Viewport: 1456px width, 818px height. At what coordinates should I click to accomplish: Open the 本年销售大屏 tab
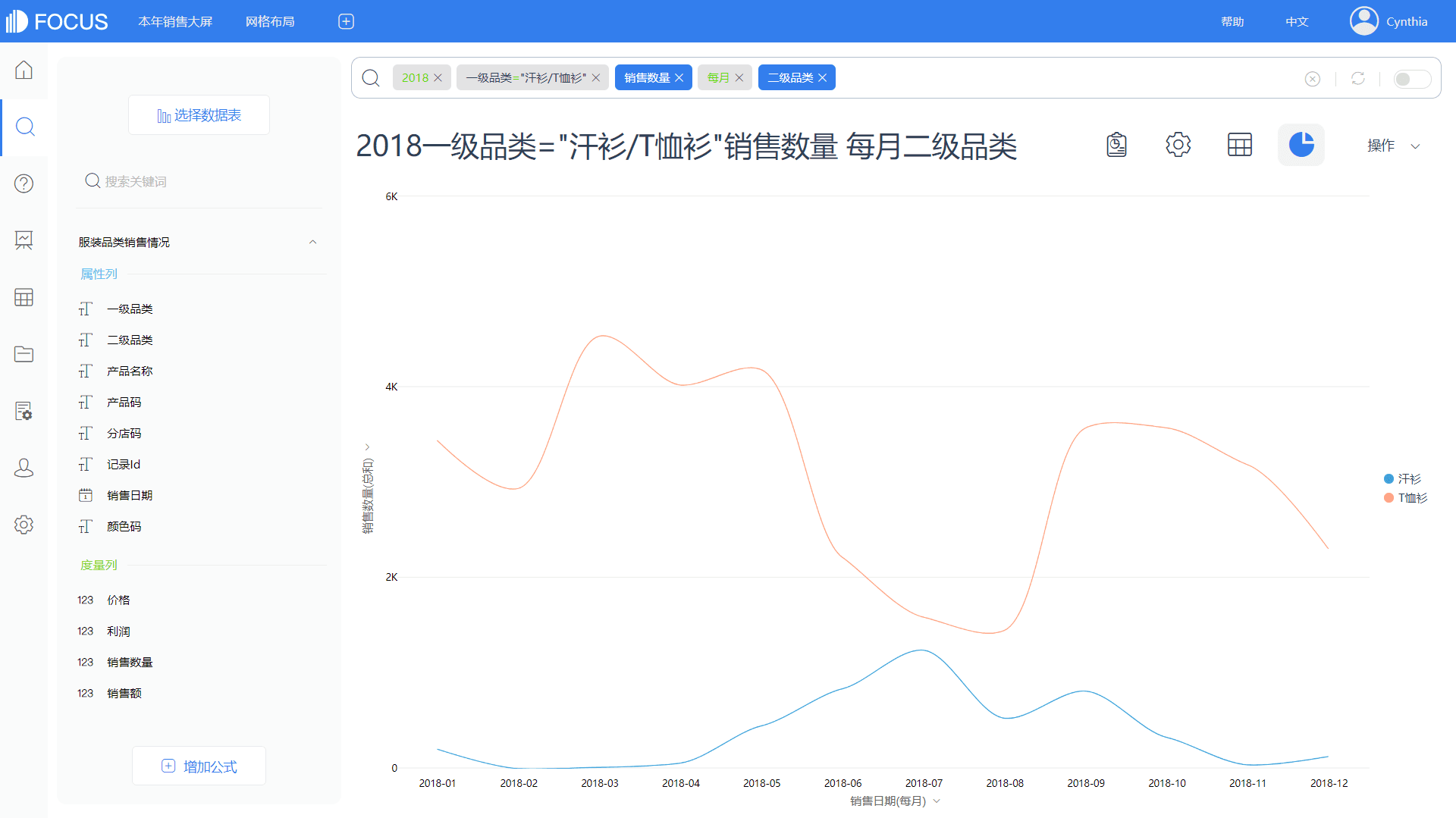175,21
